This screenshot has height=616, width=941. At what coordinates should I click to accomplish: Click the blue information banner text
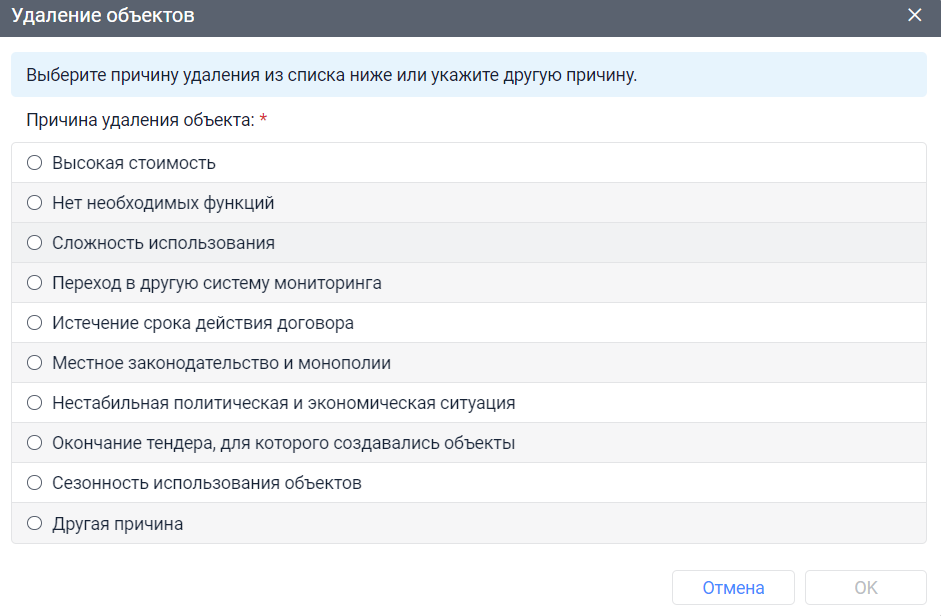[x=330, y=74]
